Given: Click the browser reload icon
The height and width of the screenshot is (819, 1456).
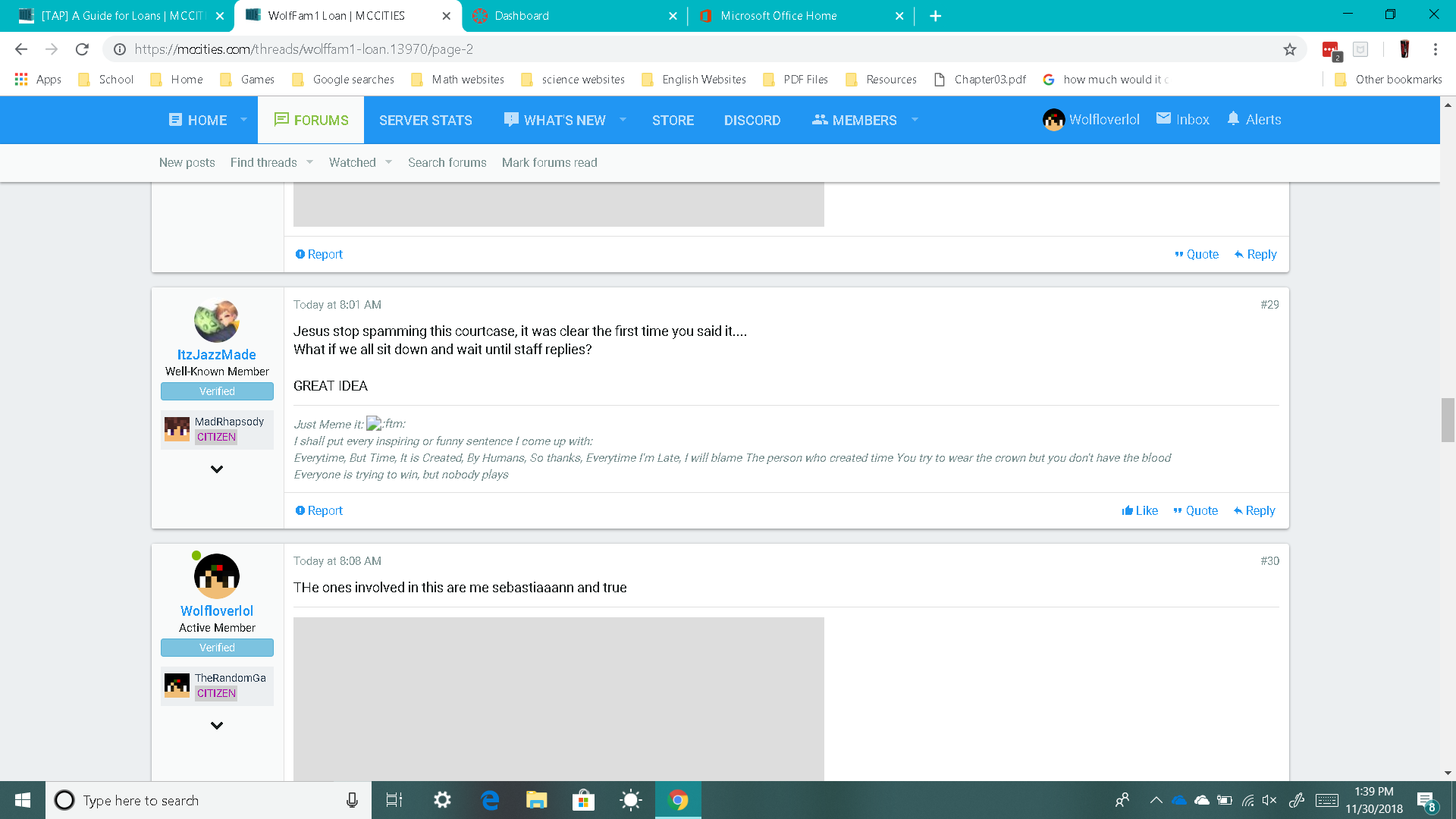Looking at the screenshot, I should [x=82, y=49].
